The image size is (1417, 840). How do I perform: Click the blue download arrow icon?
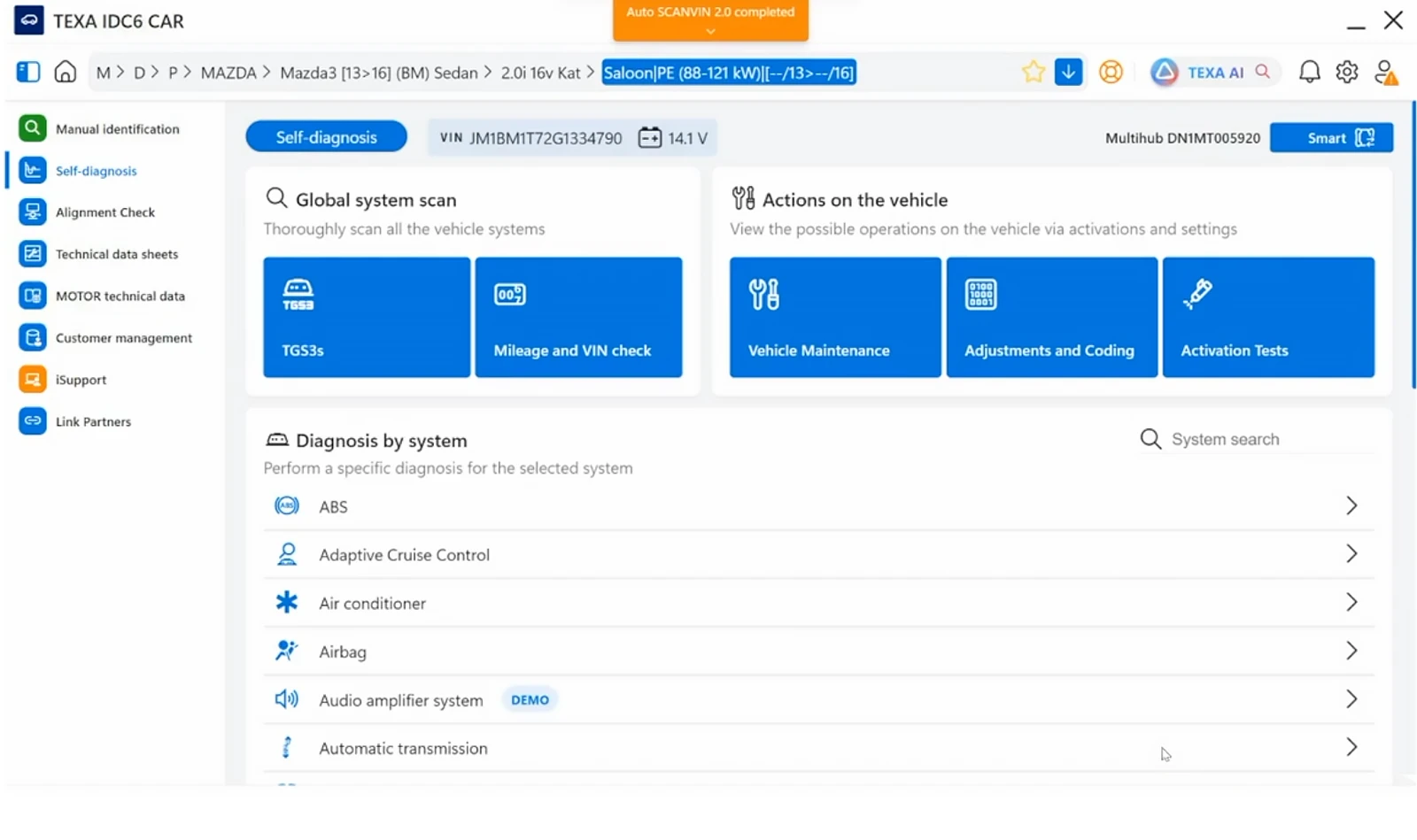click(x=1068, y=72)
